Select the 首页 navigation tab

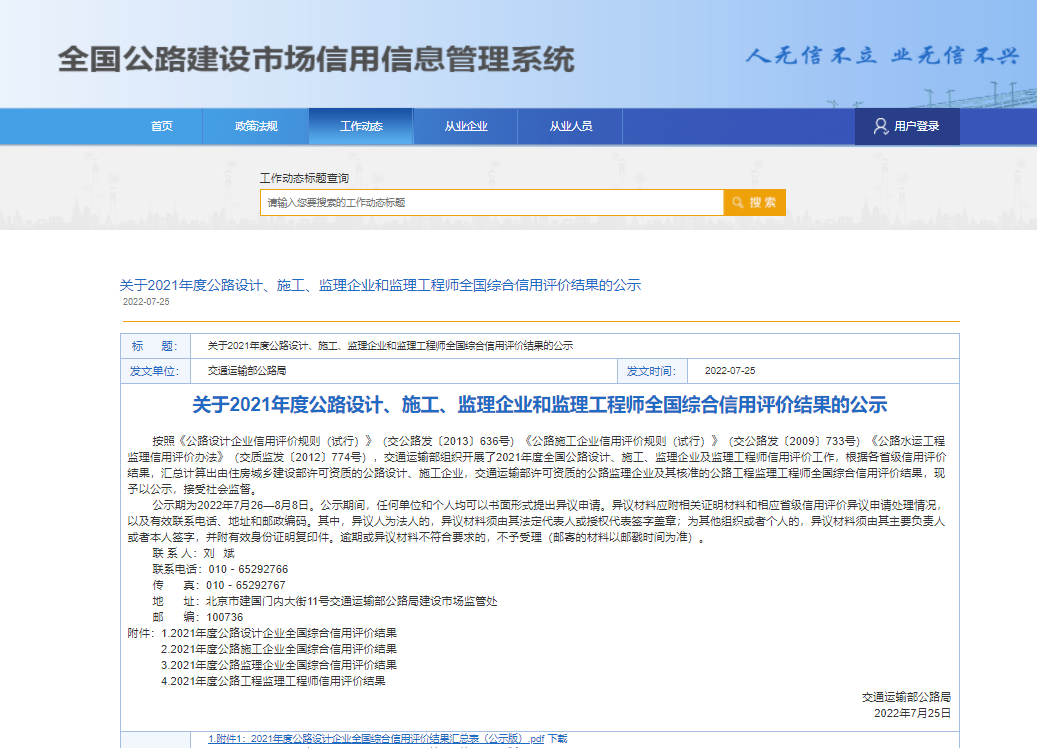[162, 126]
